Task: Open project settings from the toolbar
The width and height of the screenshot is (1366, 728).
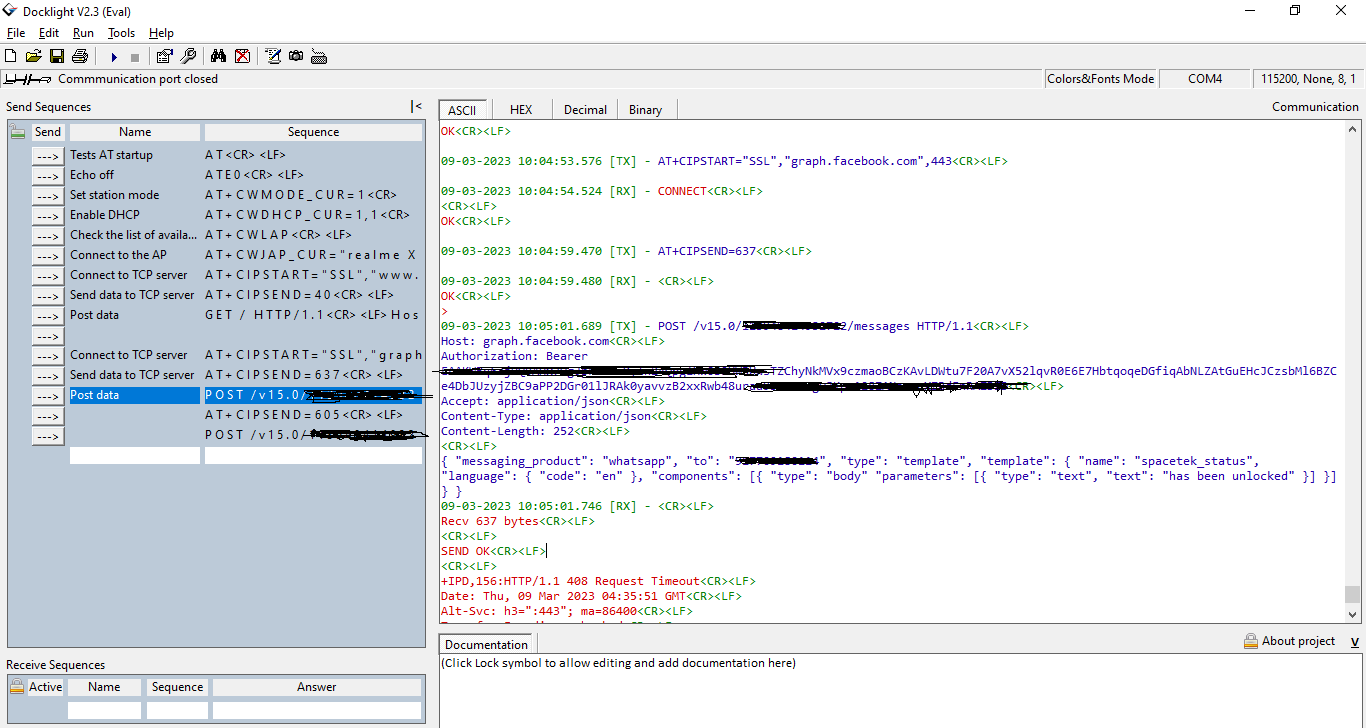Action: tap(165, 56)
